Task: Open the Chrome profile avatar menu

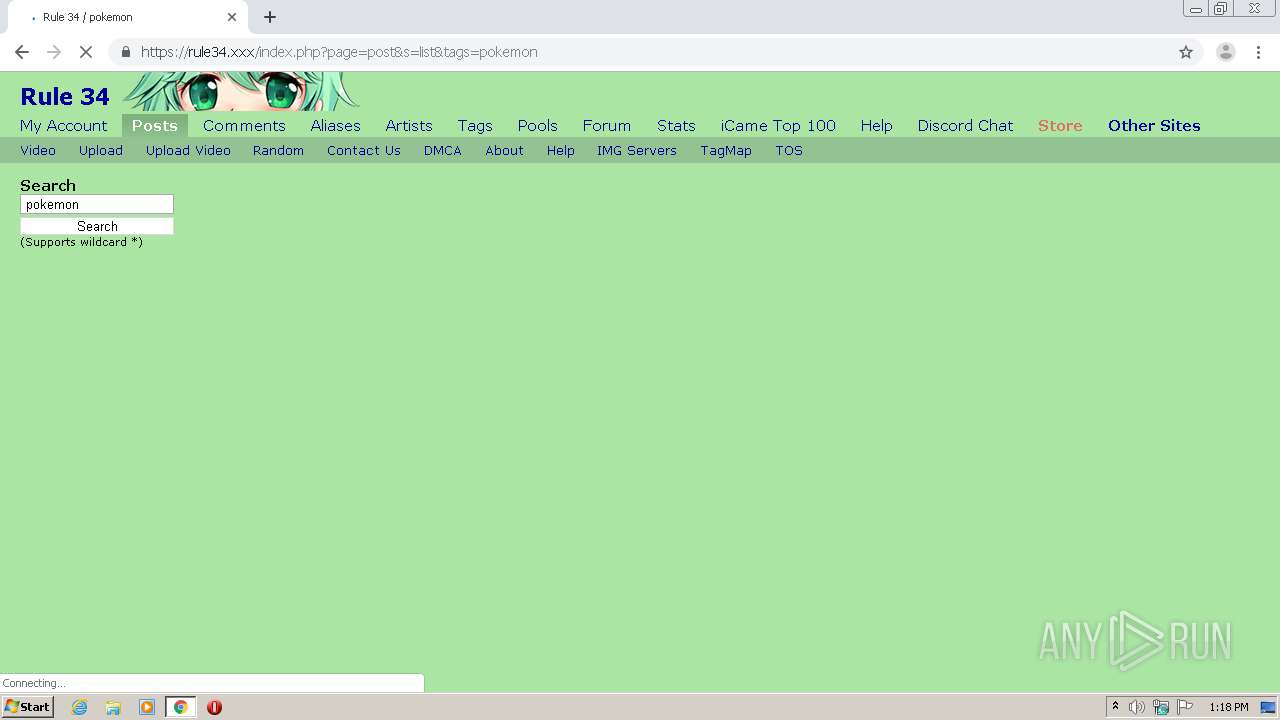Action: pos(1226,52)
